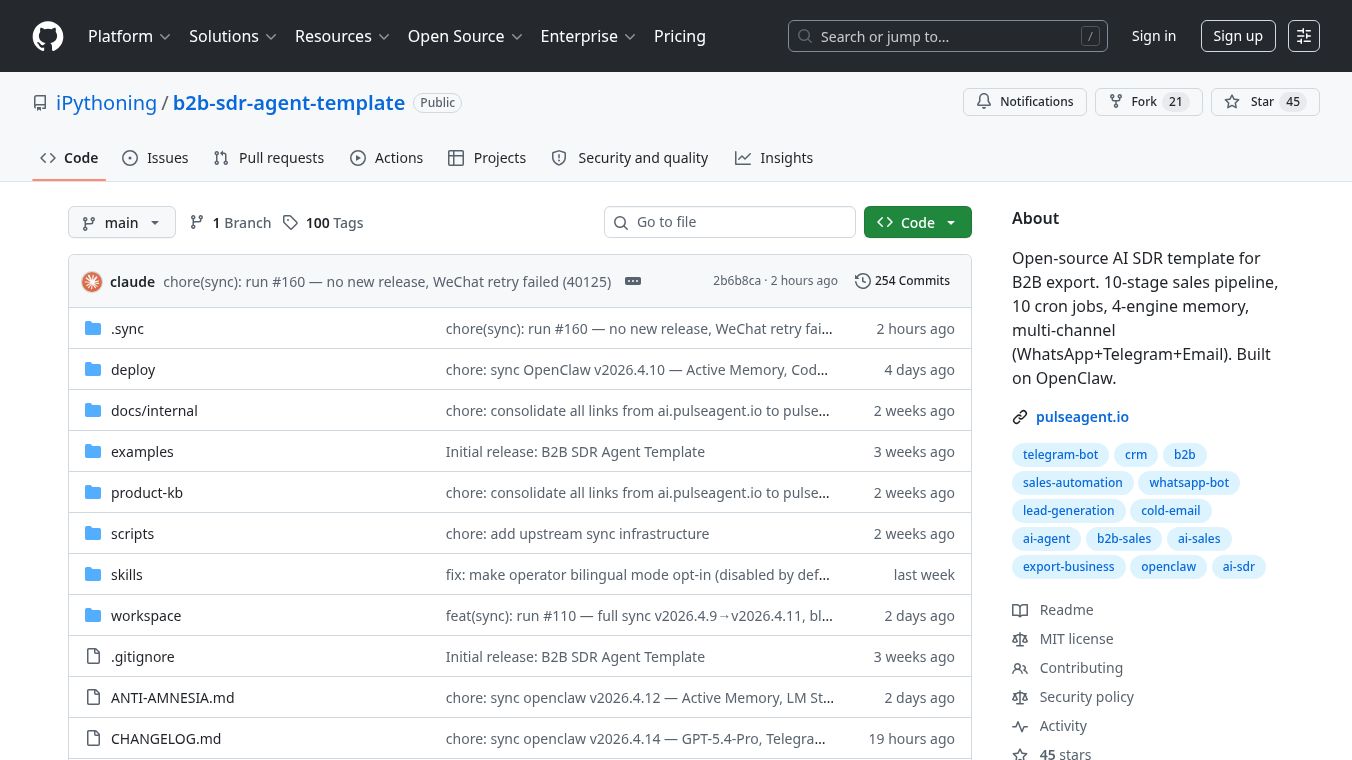This screenshot has width=1352, height=760.
Task: Open the appearance settings icon in header
Action: pyautogui.click(x=1303, y=36)
